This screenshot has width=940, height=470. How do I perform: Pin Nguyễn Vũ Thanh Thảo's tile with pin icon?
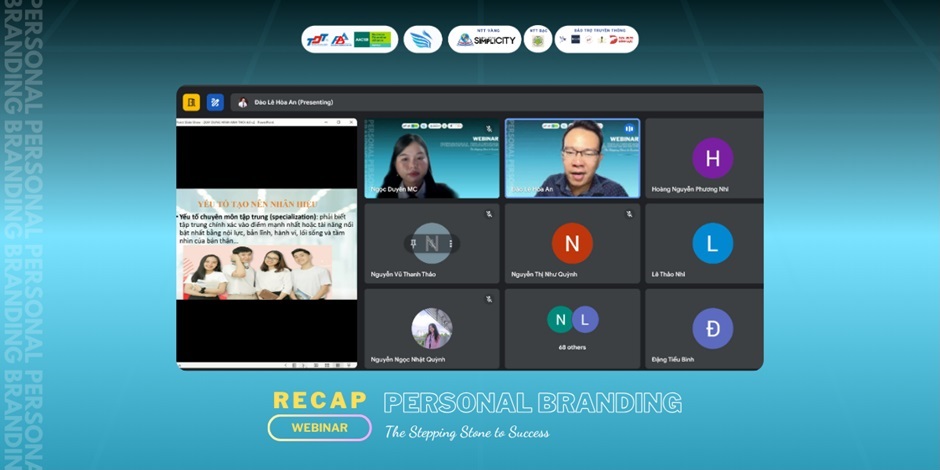pos(414,243)
